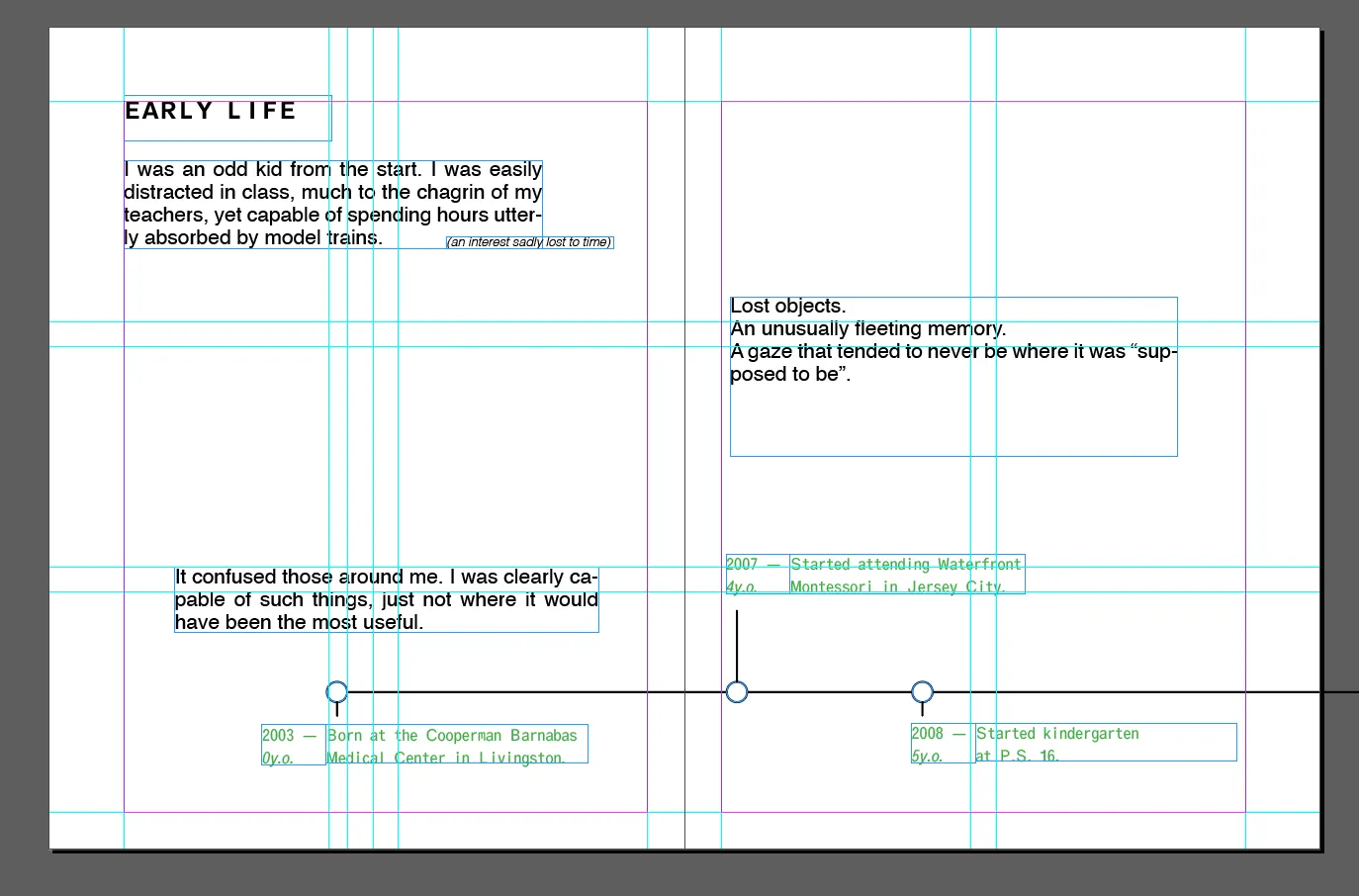Click the 2008 timeline circle marker
Image resolution: width=1359 pixels, height=896 pixels.
(x=922, y=691)
